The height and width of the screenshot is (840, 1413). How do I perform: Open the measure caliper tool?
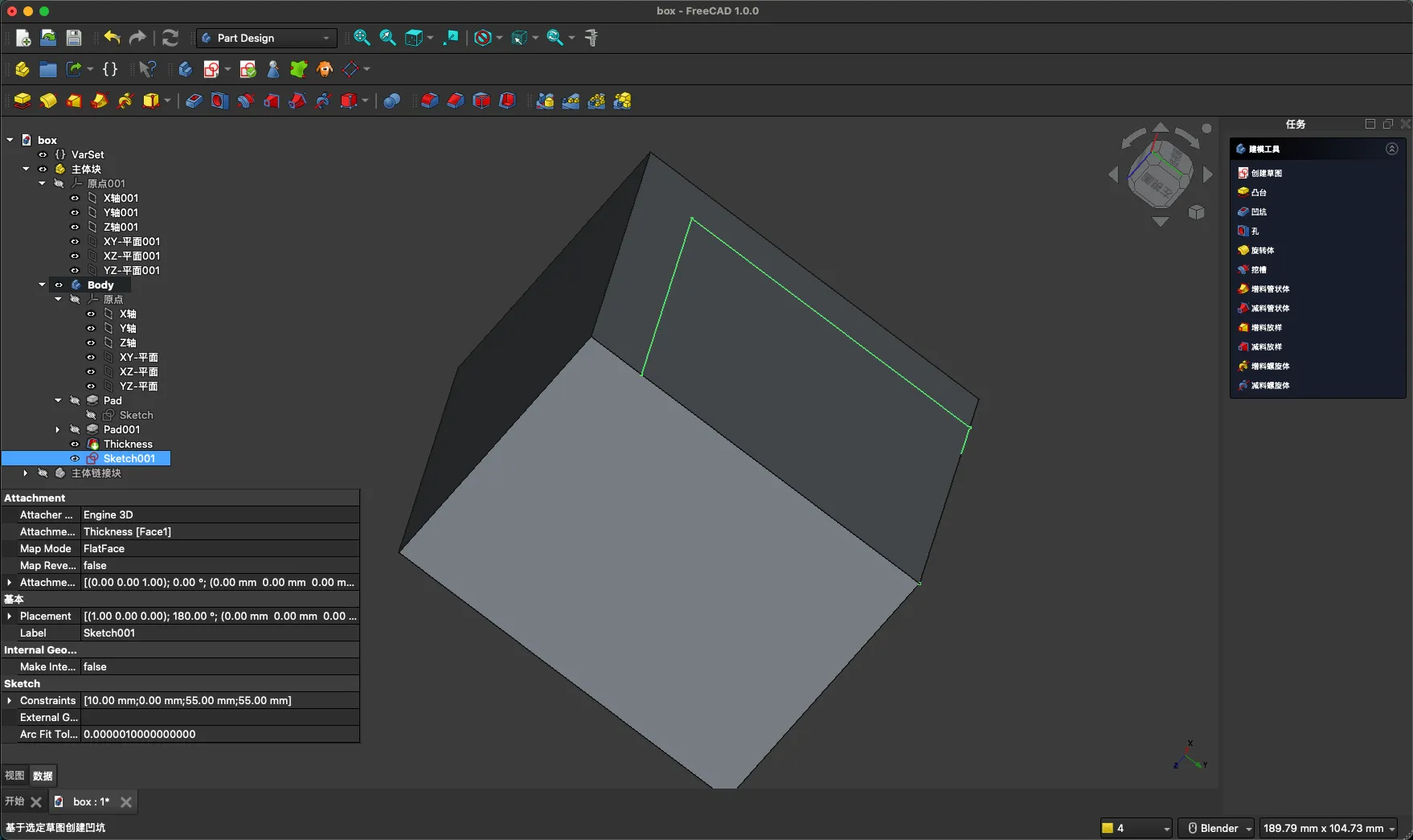coord(592,38)
